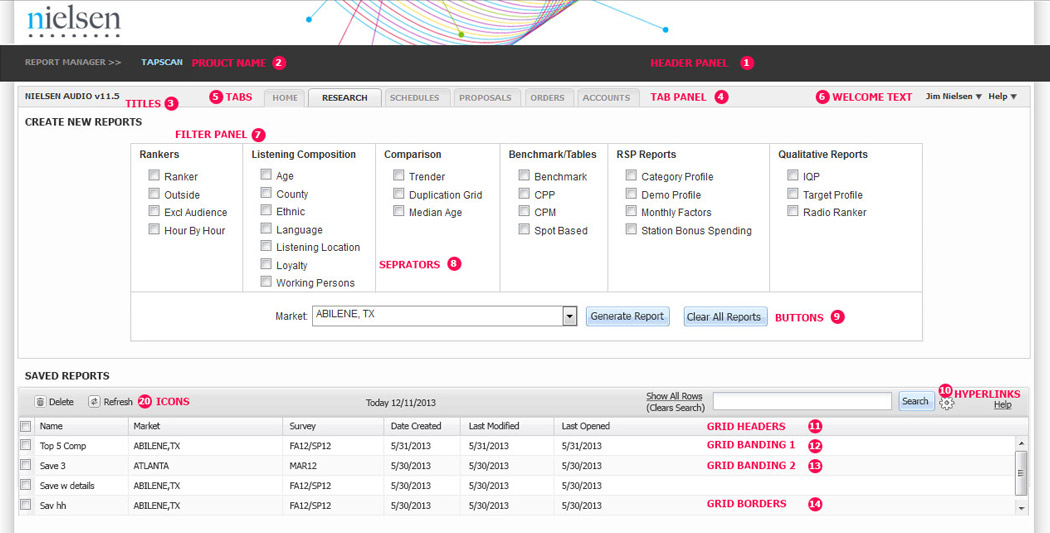Click the 'ATLANTA' market cell
The height and width of the screenshot is (533, 1050).
[151, 466]
